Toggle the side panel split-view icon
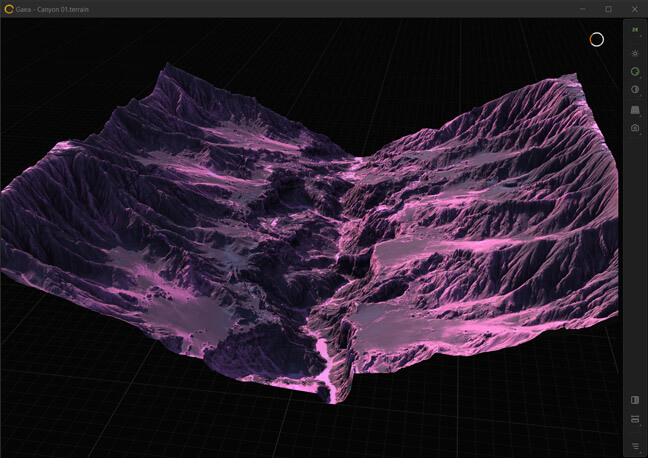Viewport: 648px width, 458px height. pyautogui.click(x=635, y=400)
